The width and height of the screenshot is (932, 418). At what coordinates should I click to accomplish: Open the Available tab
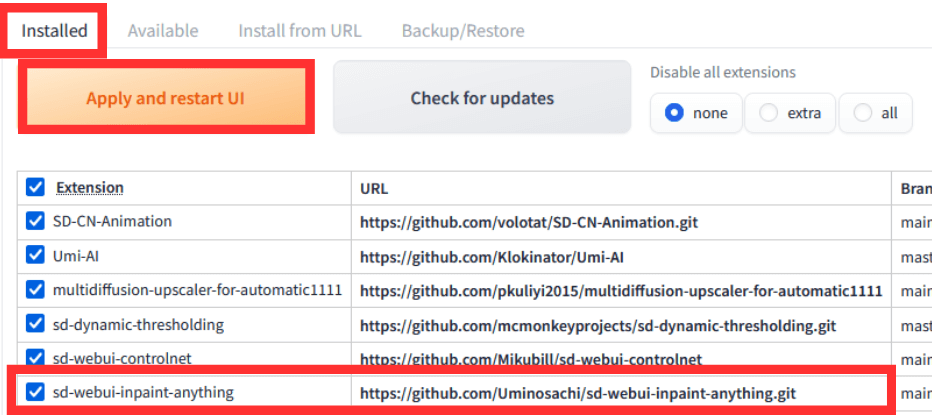click(x=163, y=30)
